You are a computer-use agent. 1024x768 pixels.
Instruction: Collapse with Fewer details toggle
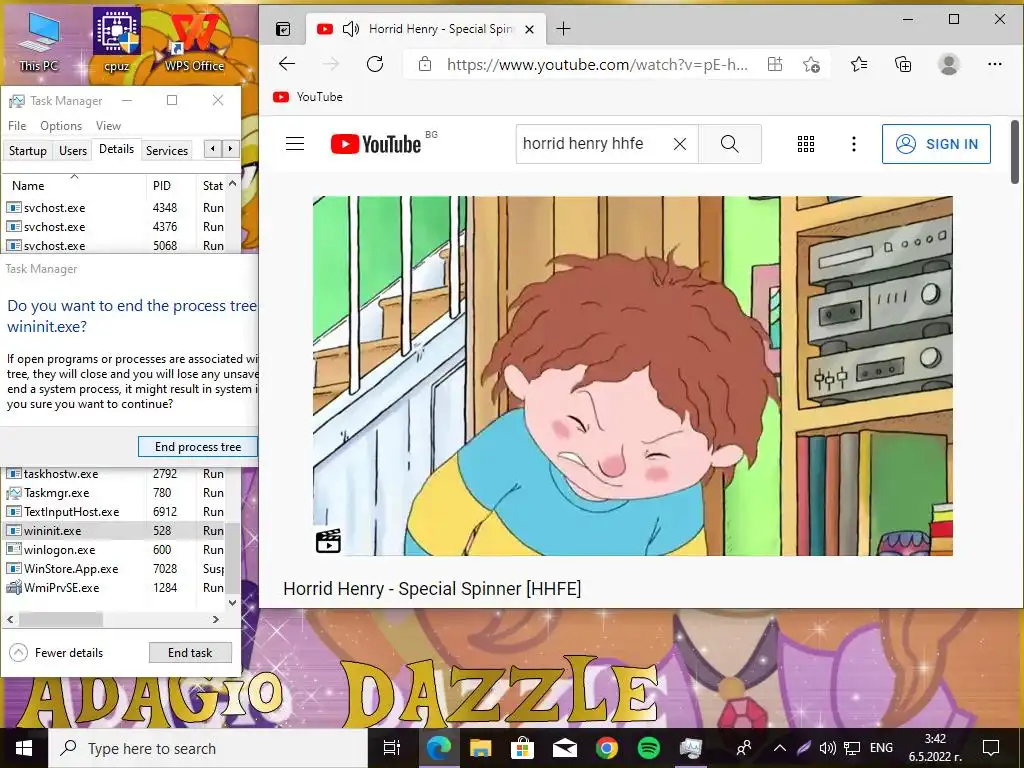coord(56,652)
